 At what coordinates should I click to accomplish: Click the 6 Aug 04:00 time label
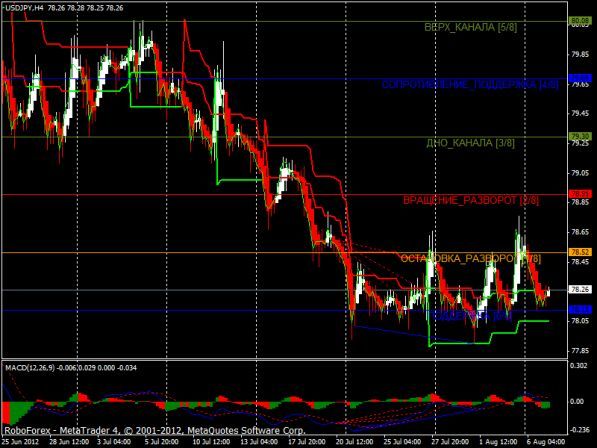tap(546, 442)
